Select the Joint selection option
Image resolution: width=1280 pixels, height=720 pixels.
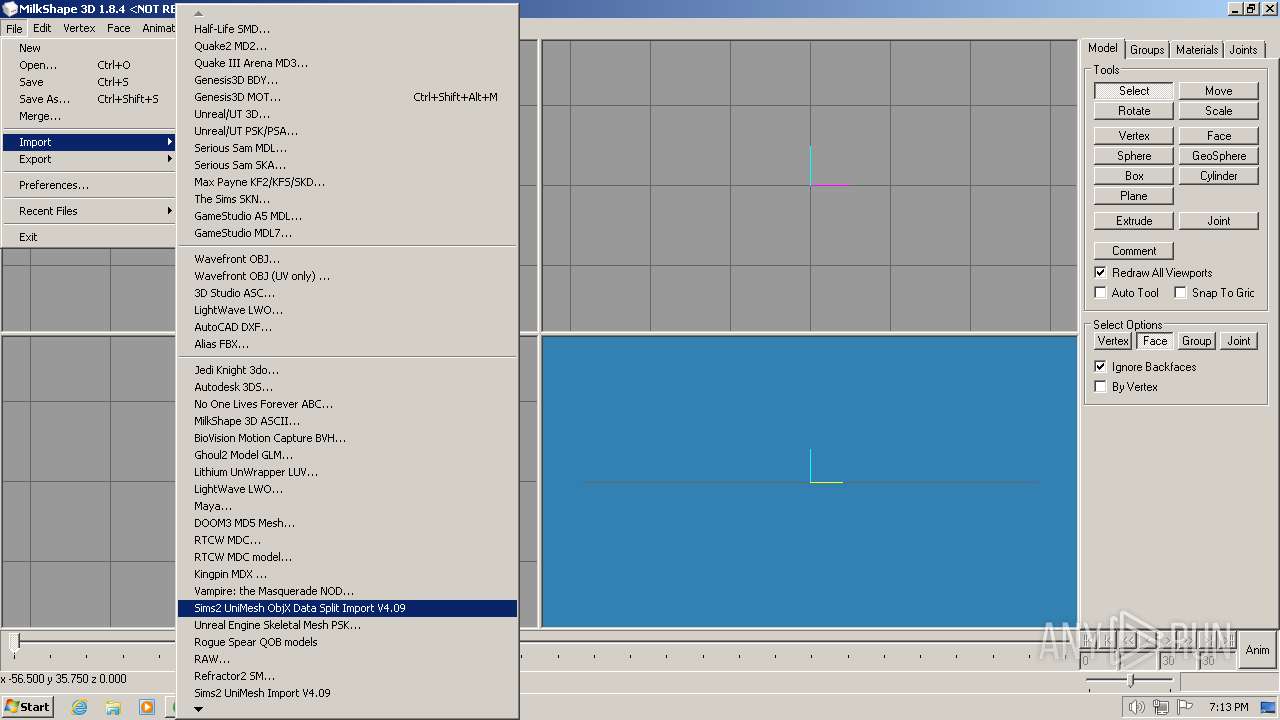1239,341
